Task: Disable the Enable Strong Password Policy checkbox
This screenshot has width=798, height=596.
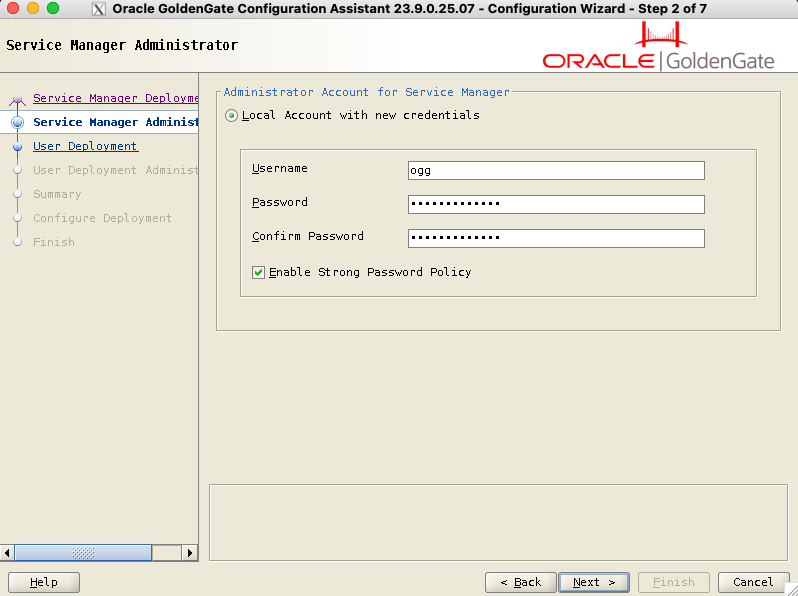Action: pos(259,272)
